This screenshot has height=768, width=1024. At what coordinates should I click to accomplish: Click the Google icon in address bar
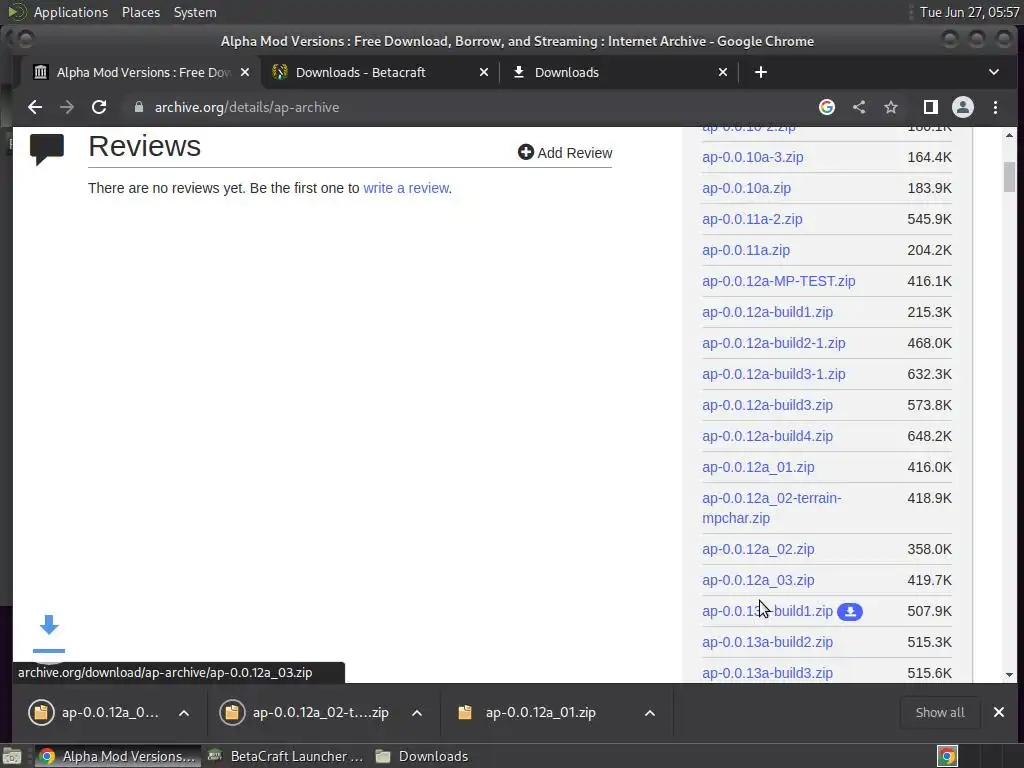(x=827, y=107)
